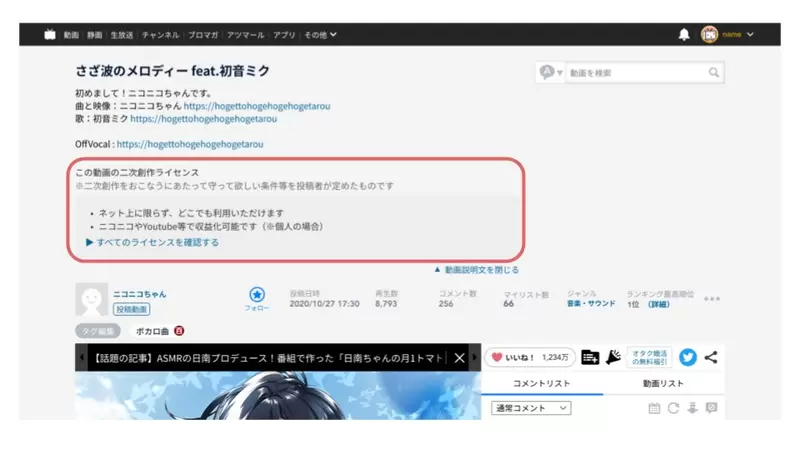The width and height of the screenshot is (800, 450).
Task: Open チャンネル in the top menu
Action: pos(160,35)
